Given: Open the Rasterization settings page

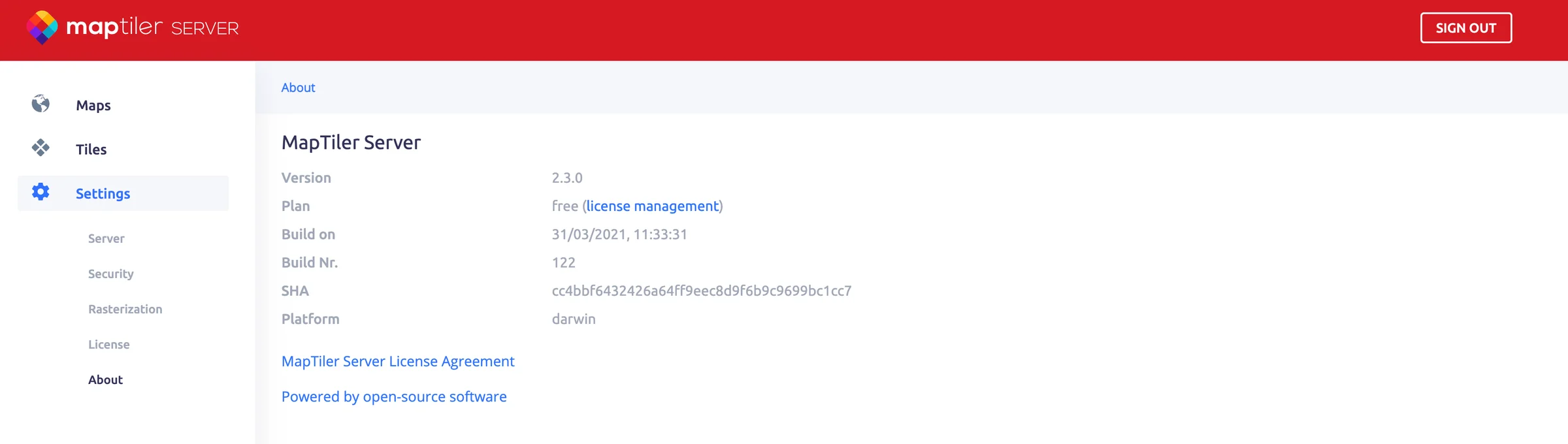Looking at the screenshot, I should 125,309.
